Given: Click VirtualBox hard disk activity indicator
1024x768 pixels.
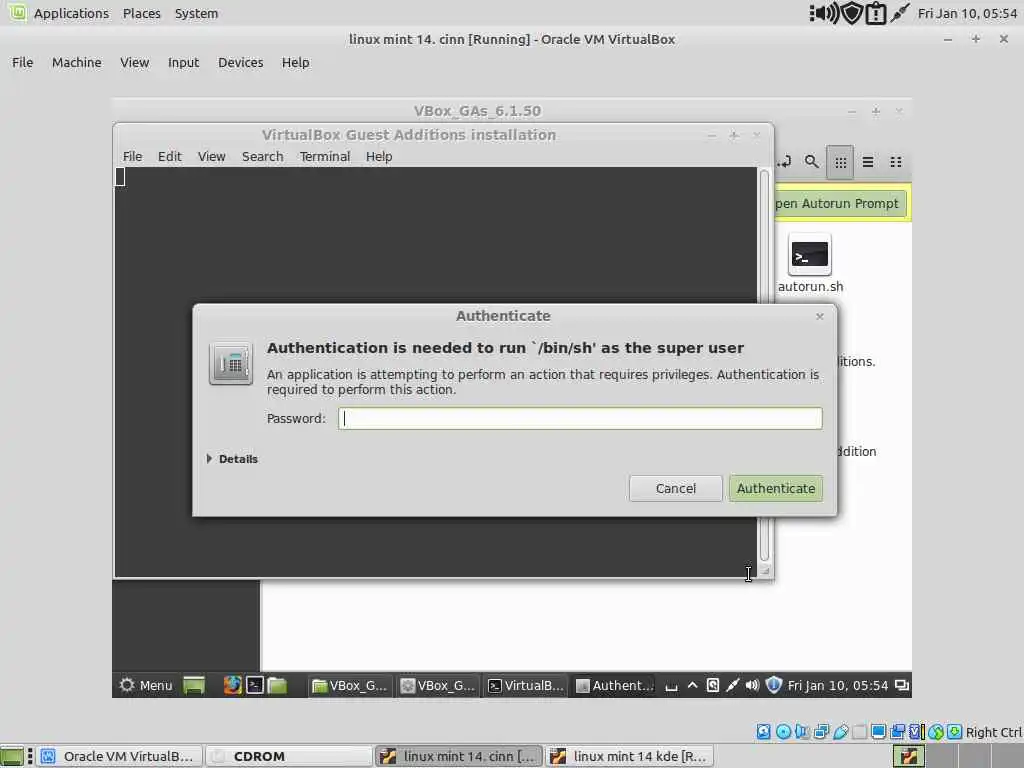Looking at the screenshot, I should (763, 732).
